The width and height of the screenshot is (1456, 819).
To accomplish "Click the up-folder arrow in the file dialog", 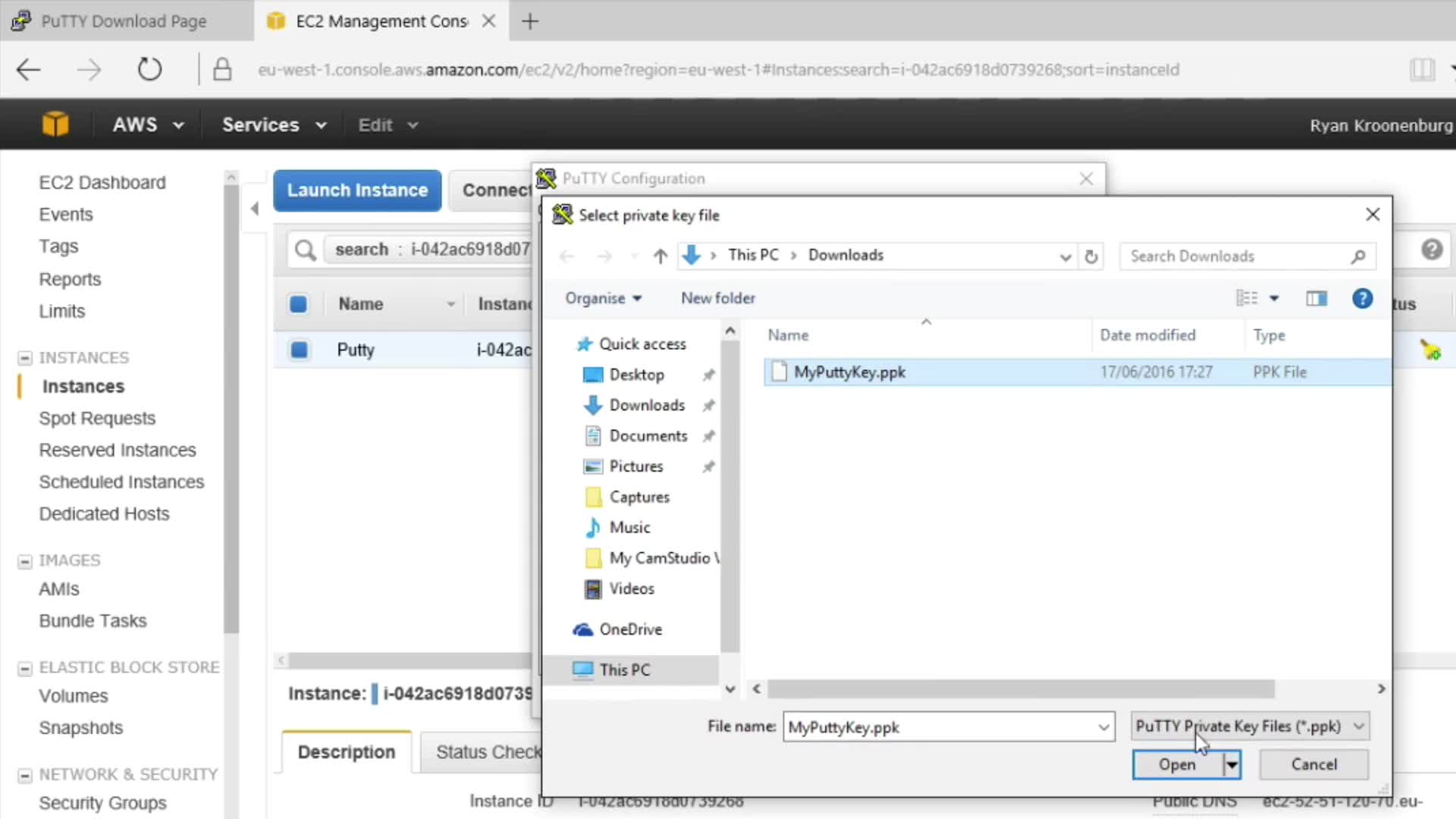I will (660, 256).
